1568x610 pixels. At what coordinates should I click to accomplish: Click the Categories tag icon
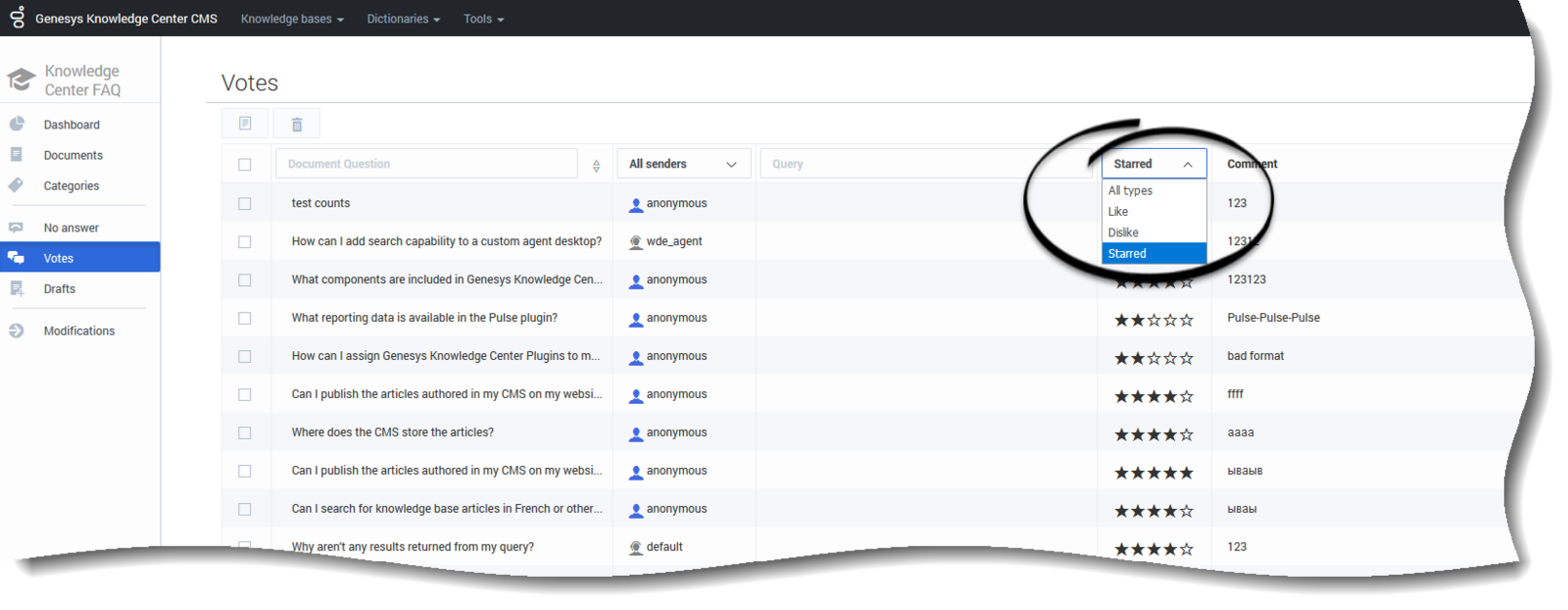pyautogui.click(x=17, y=184)
